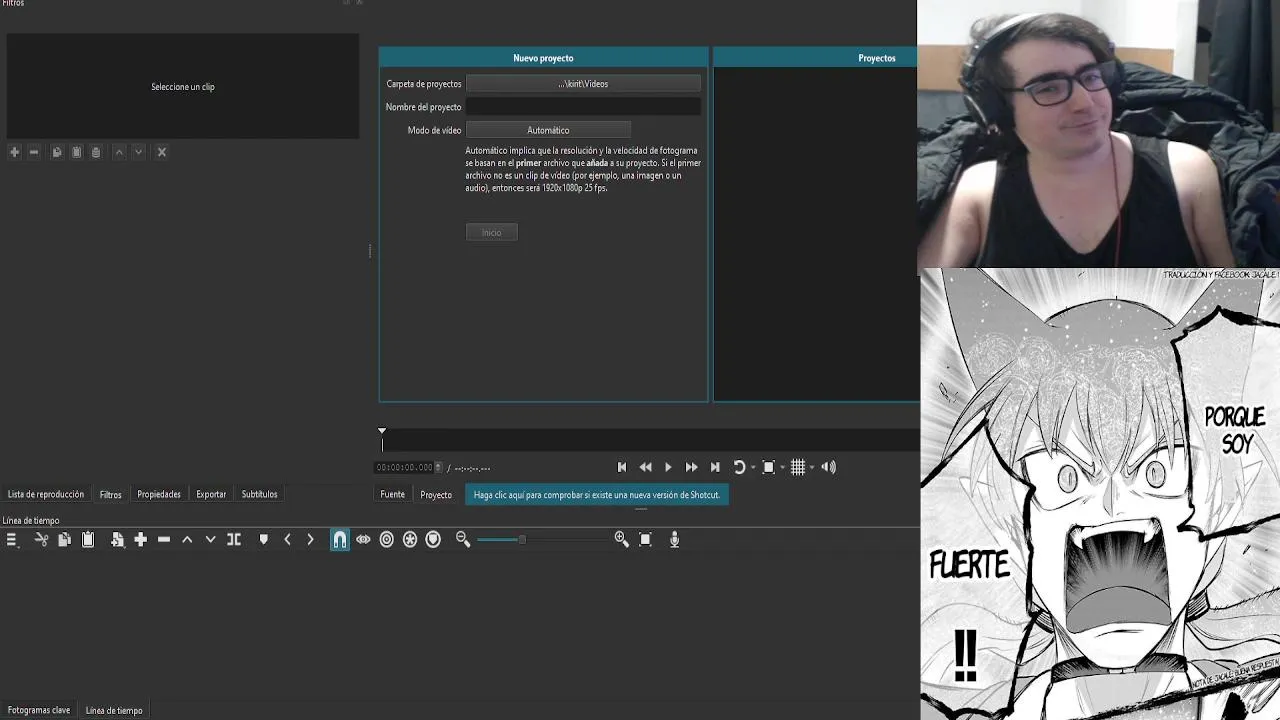This screenshot has height=720, width=1280.
Task: Click Zoom timeline to fit icon
Action: point(645,539)
